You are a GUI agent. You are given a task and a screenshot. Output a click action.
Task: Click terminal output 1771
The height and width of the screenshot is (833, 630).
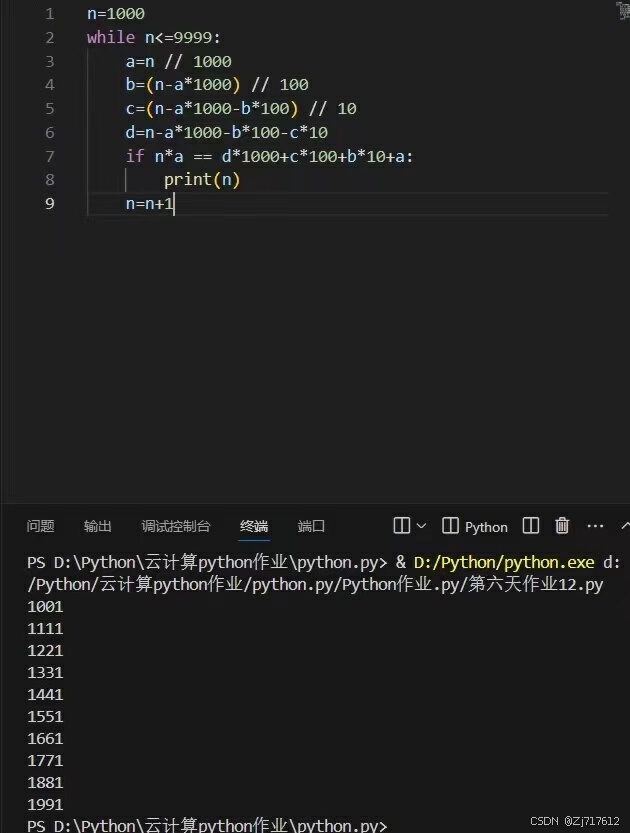click(x=45, y=761)
